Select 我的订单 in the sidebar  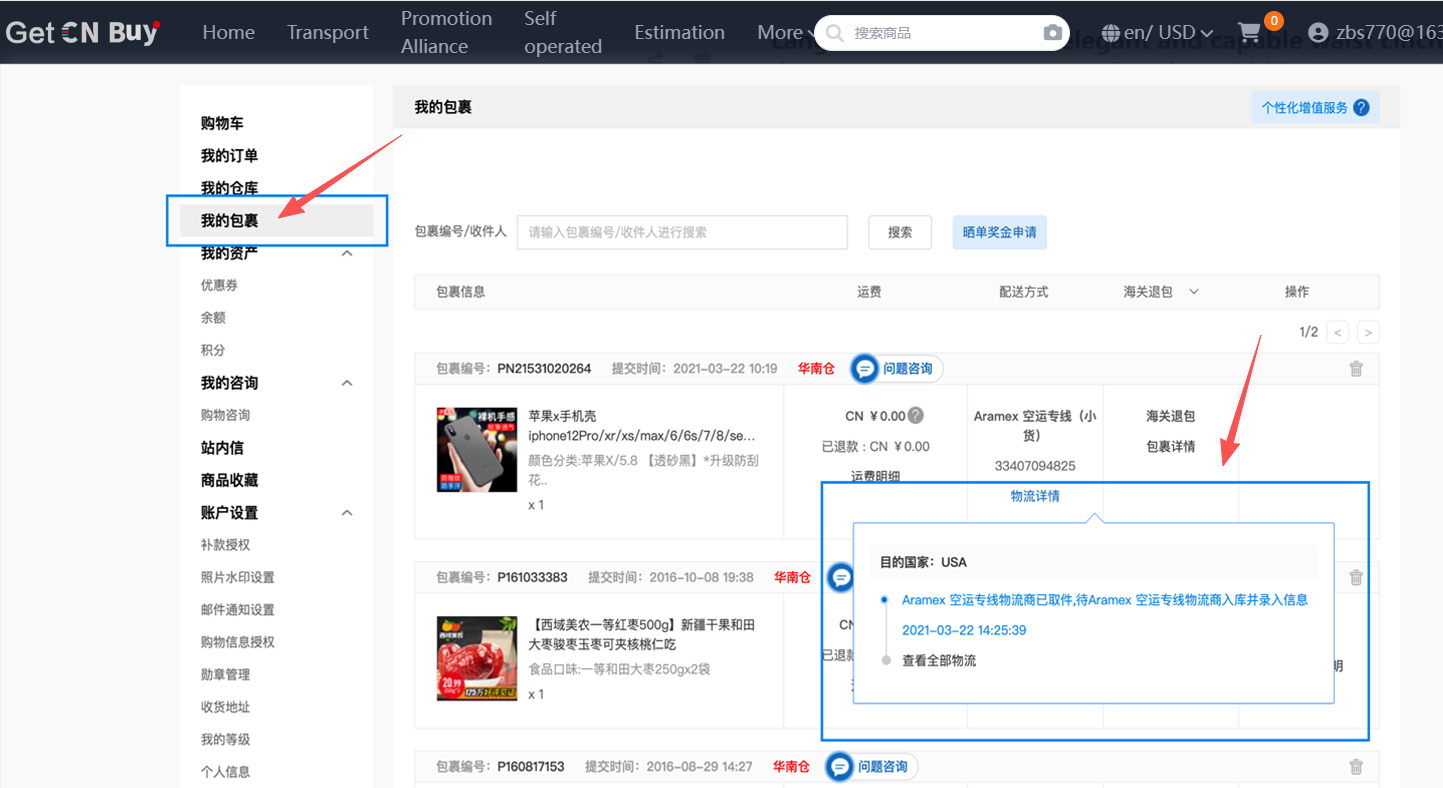pos(229,156)
